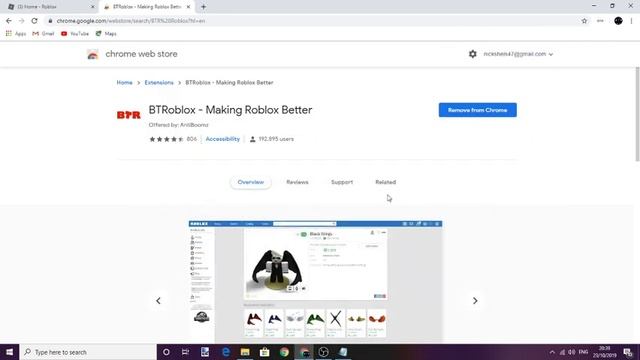Viewport: 640px width, 360px height.
Task: Click the page vertical scrollbar
Action: pos(637,114)
